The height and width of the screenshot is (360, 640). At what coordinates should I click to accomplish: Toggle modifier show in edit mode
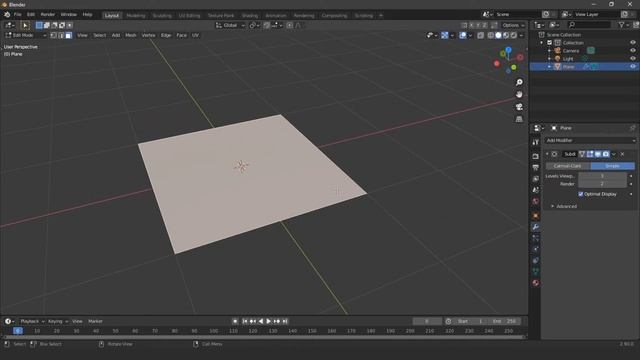pyautogui.click(x=590, y=154)
